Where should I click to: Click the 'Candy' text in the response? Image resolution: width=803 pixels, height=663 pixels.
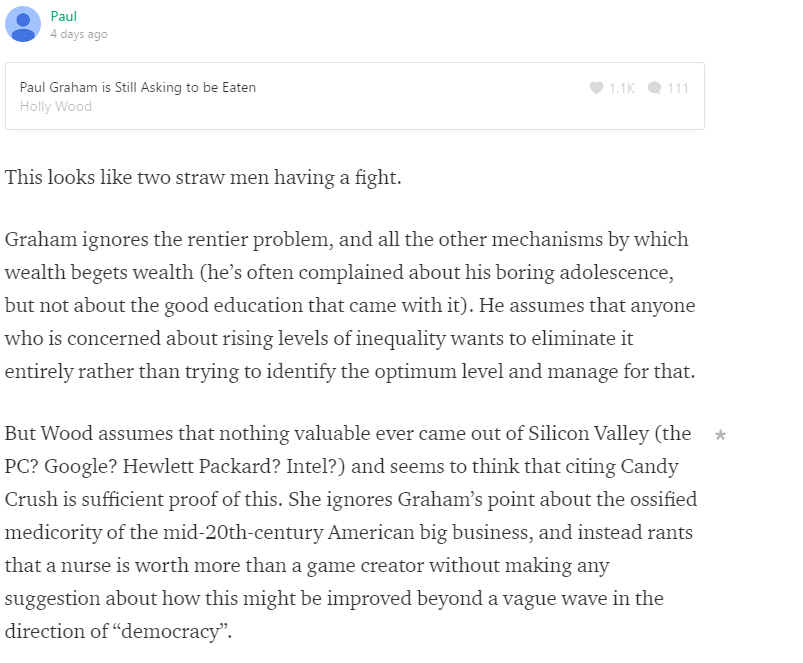(x=650, y=466)
